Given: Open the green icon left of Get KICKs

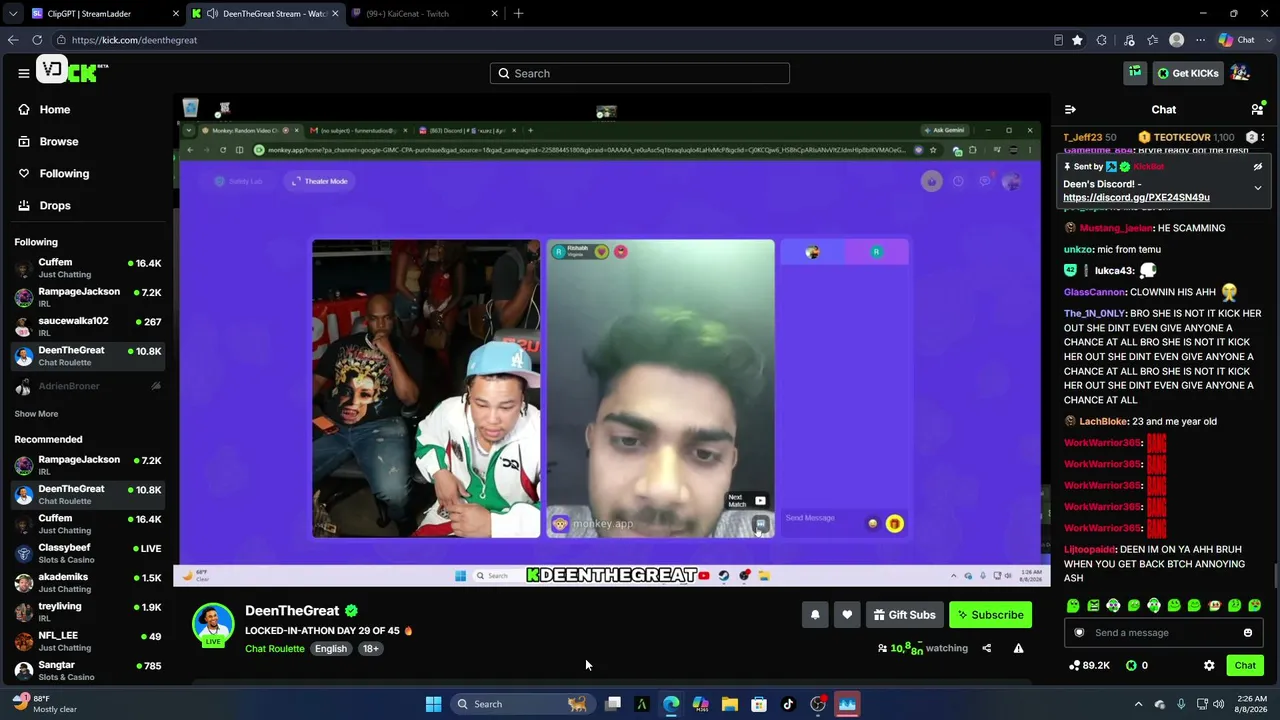Looking at the screenshot, I should [x=1135, y=73].
